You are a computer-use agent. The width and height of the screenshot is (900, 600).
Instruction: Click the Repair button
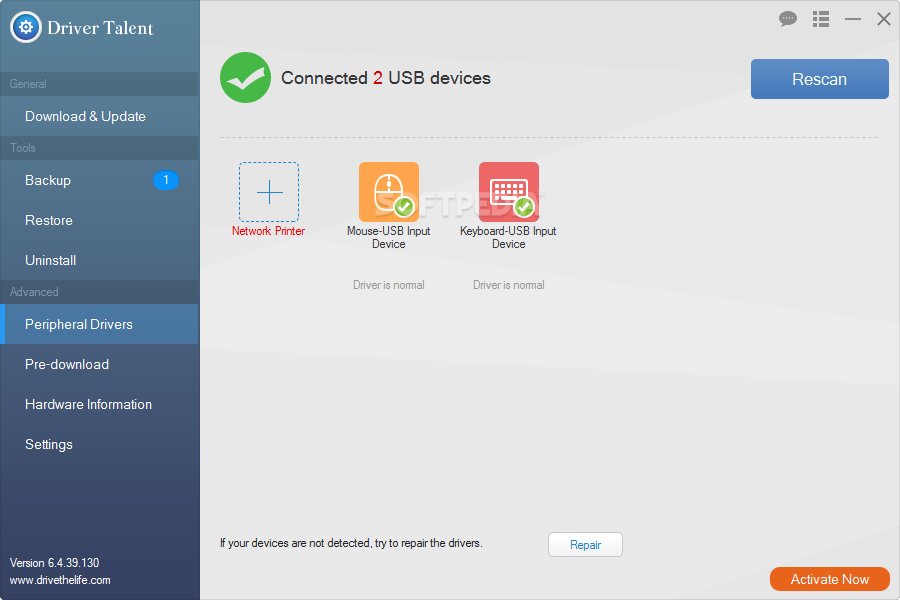[585, 544]
